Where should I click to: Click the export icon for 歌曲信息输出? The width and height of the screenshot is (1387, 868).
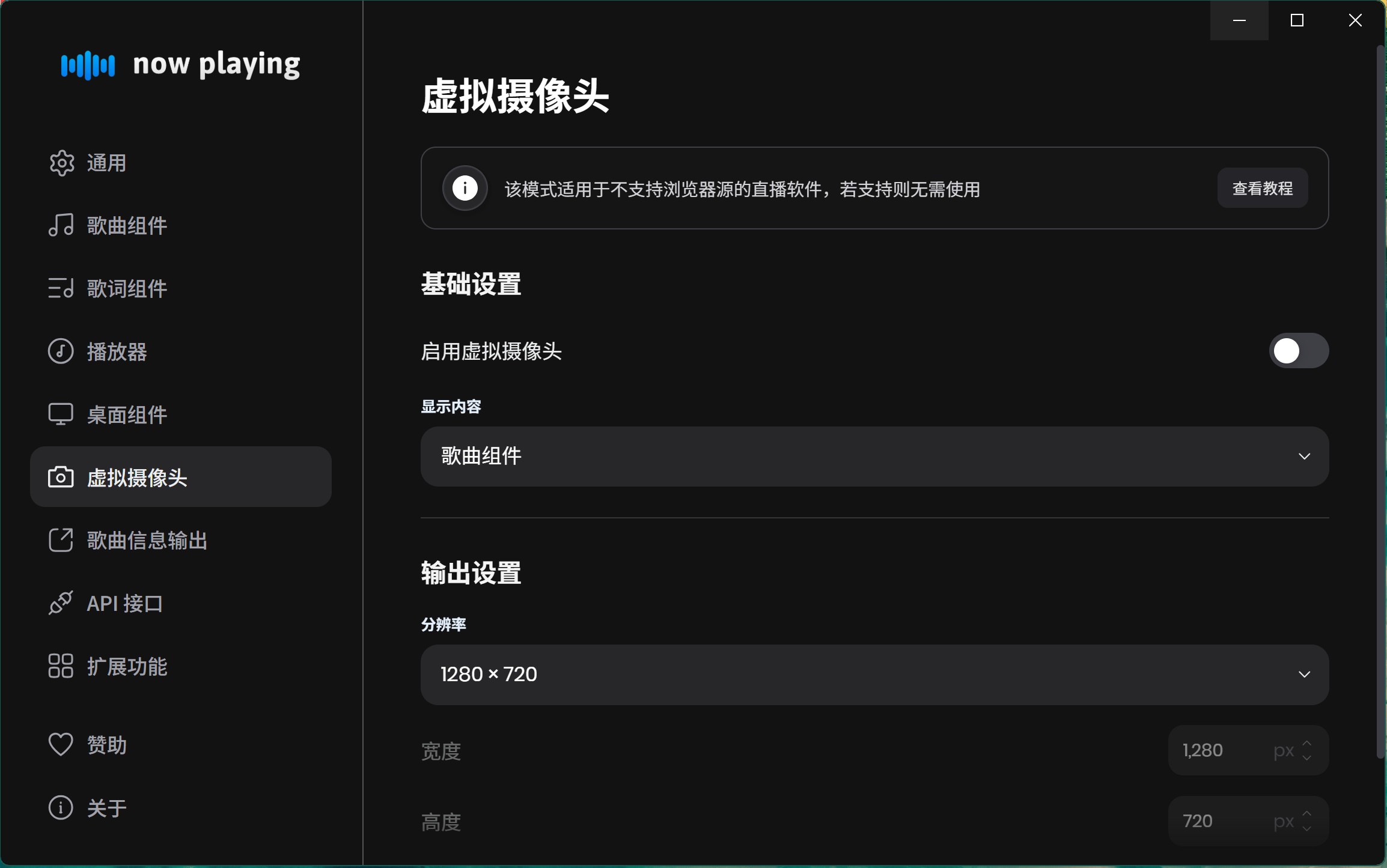pyautogui.click(x=61, y=540)
